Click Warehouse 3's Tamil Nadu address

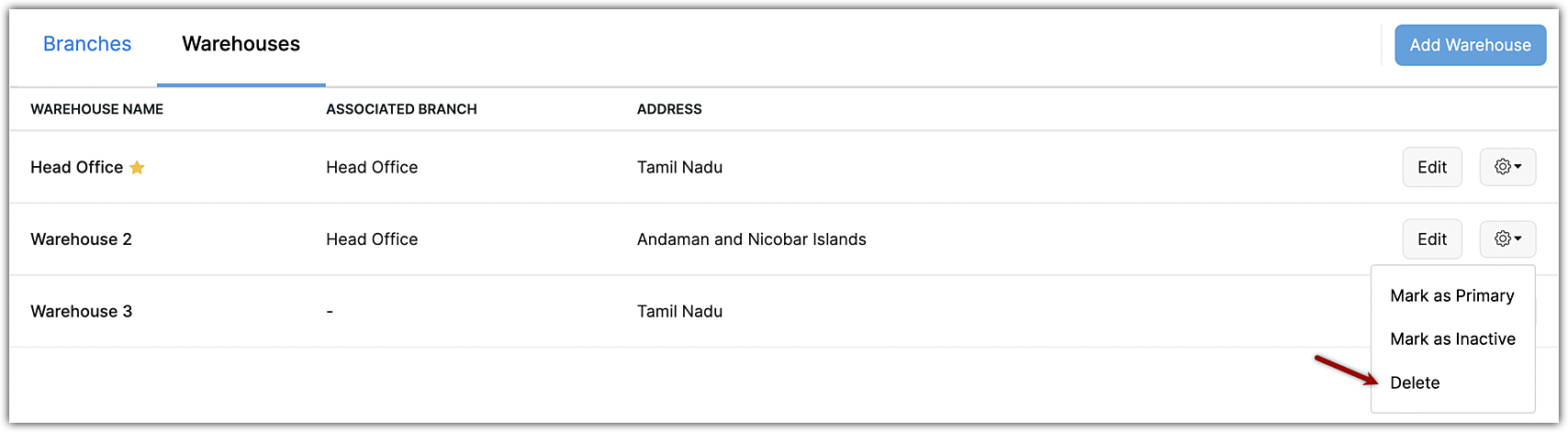[679, 312]
